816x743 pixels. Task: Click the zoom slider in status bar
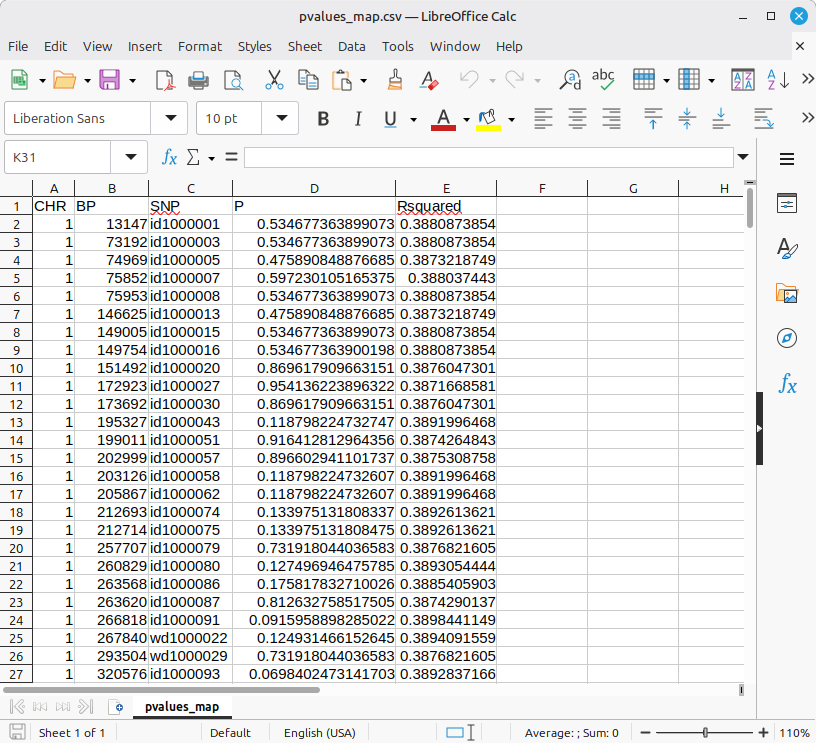(x=705, y=733)
